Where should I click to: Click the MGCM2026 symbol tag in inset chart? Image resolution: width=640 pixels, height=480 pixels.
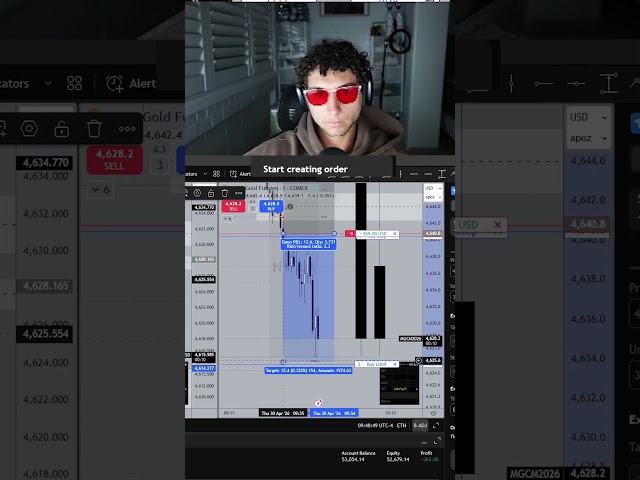point(410,339)
